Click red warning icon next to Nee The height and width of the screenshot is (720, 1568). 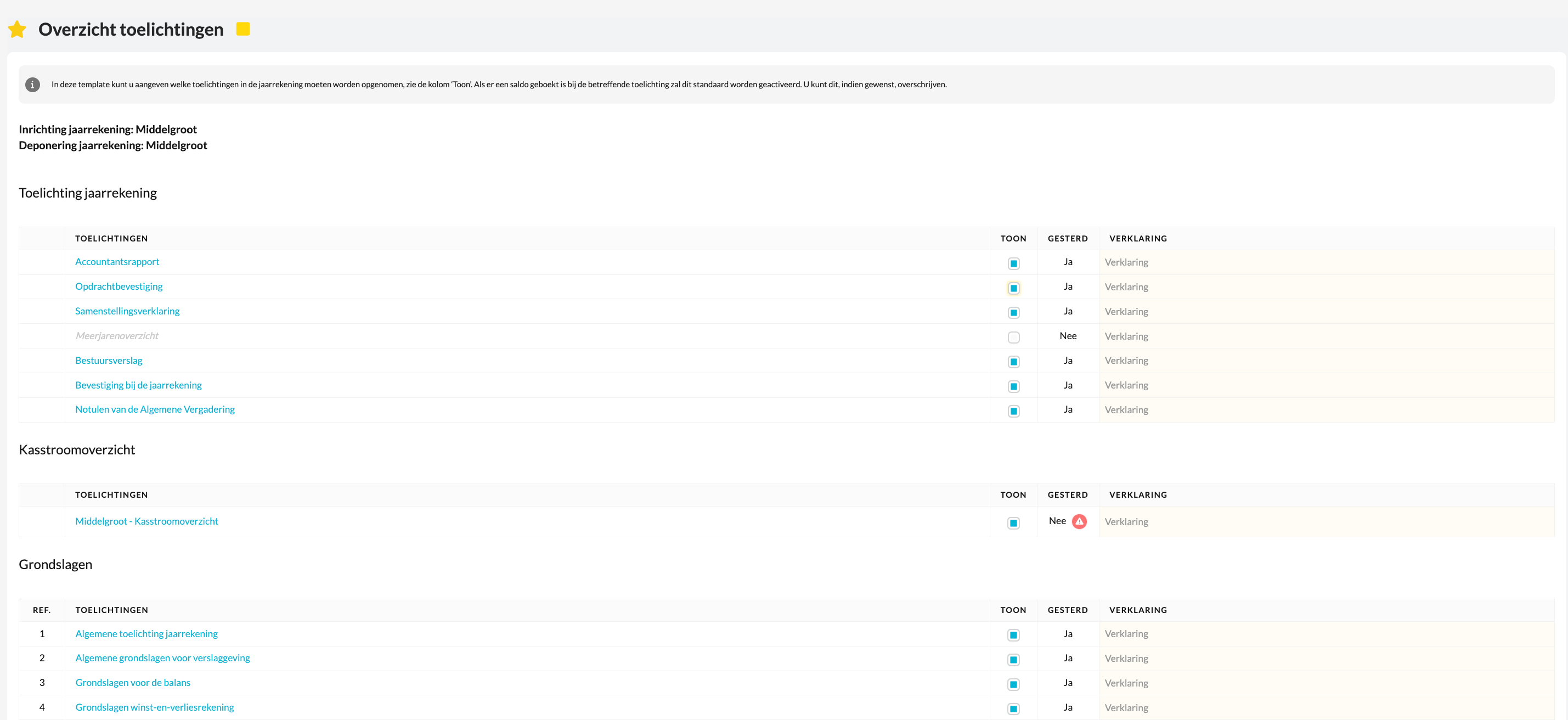pyautogui.click(x=1079, y=521)
